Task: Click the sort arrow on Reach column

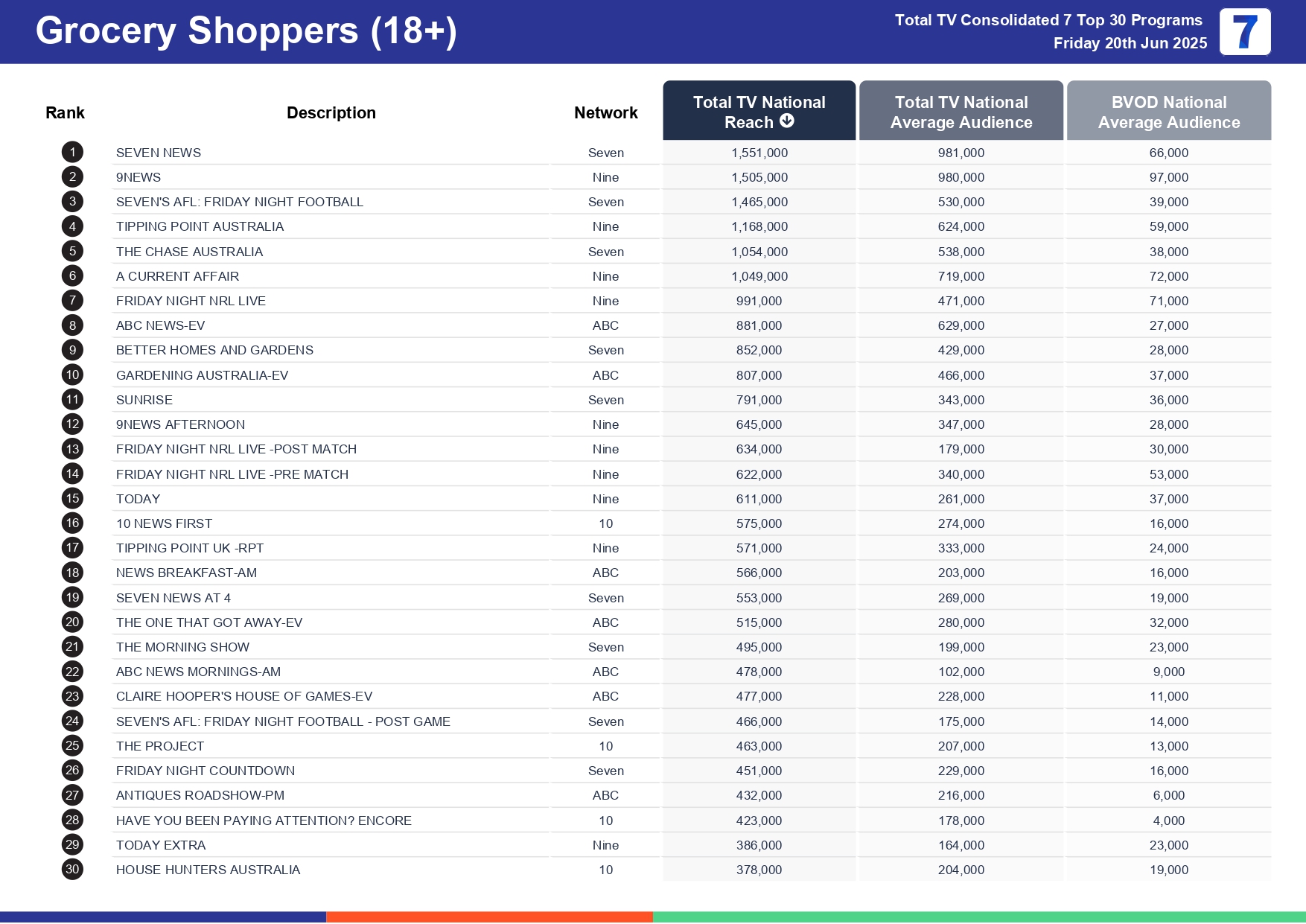Action: [787, 121]
